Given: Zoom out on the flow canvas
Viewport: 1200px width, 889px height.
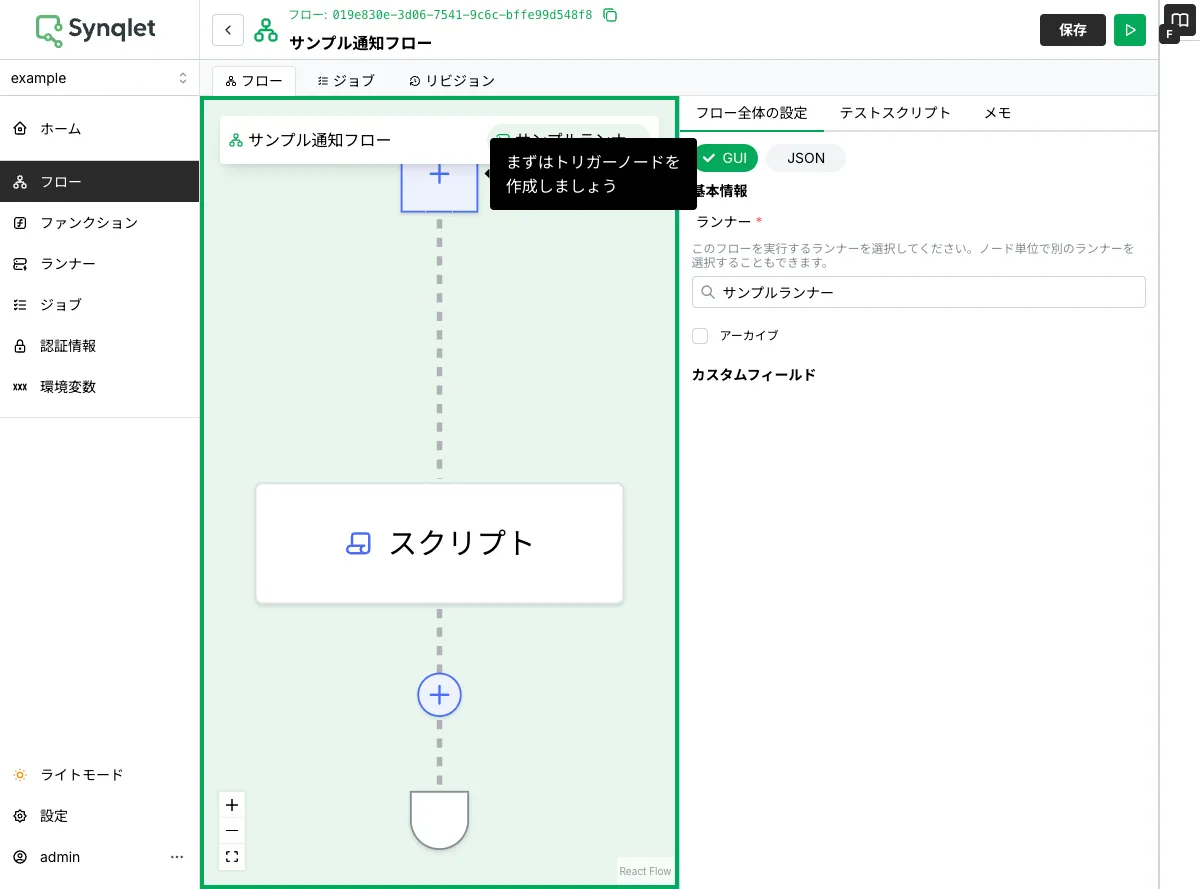Looking at the screenshot, I should [232, 831].
